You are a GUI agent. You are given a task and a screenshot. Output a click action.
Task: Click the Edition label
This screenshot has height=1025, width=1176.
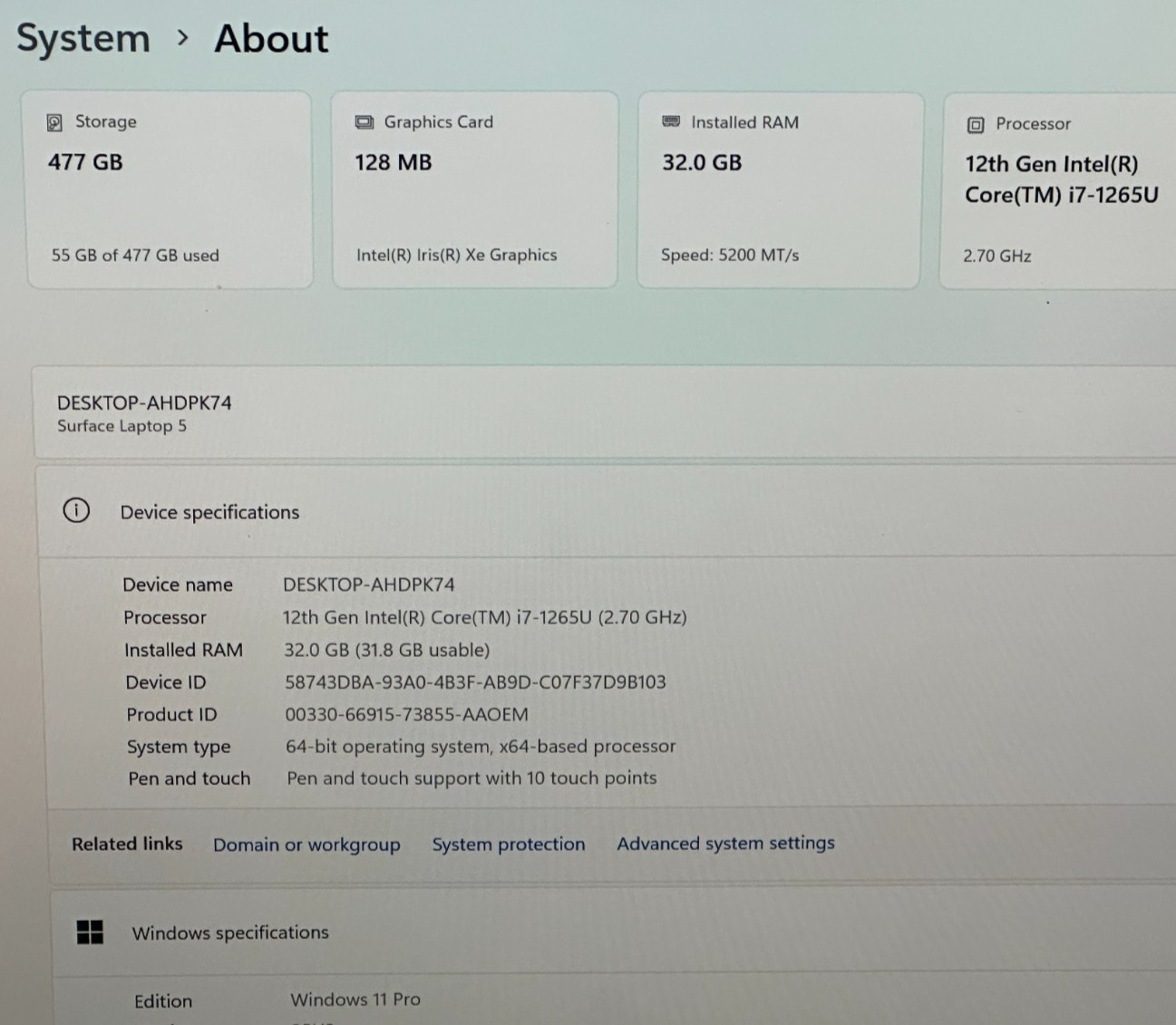pyautogui.click(x=163, y=1001)
